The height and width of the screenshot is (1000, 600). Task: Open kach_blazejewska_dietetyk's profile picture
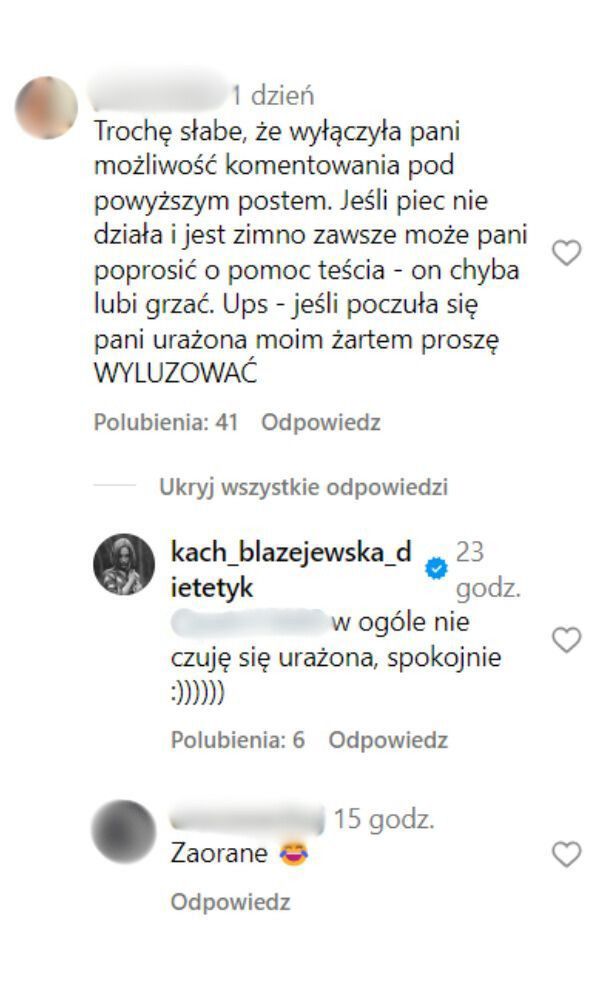124,564
